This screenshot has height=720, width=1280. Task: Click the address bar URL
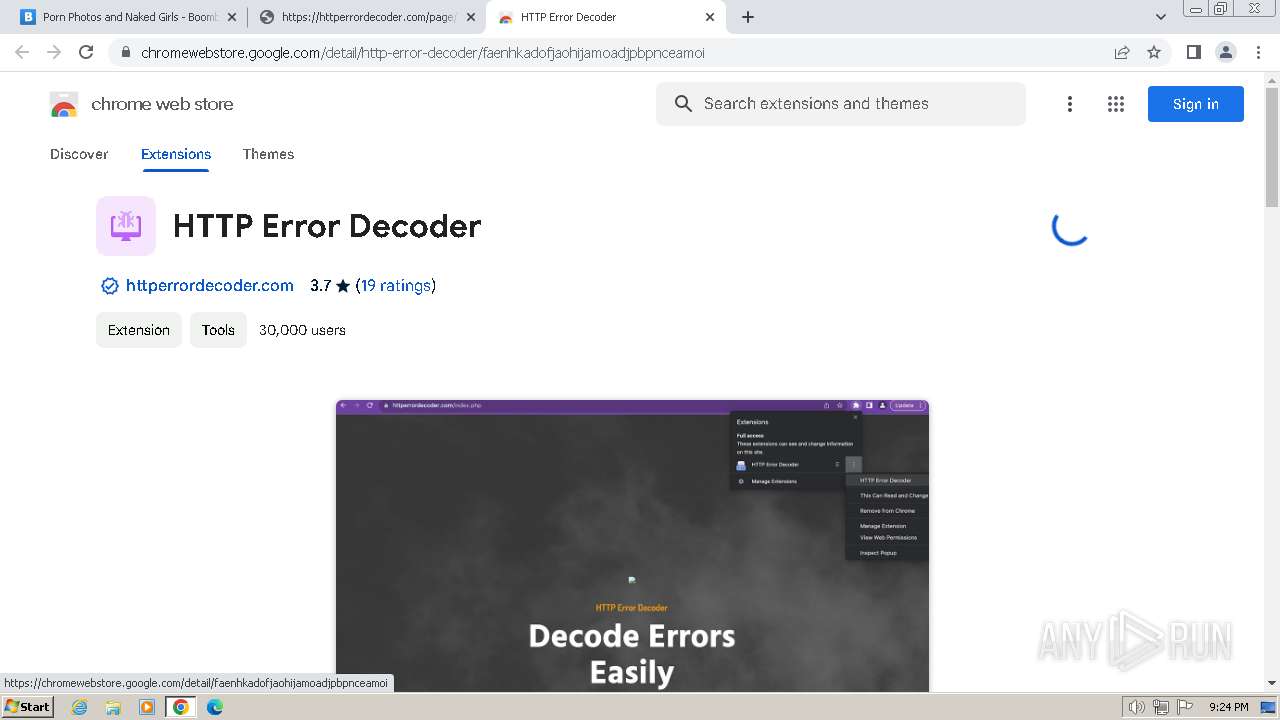point(423,53)
